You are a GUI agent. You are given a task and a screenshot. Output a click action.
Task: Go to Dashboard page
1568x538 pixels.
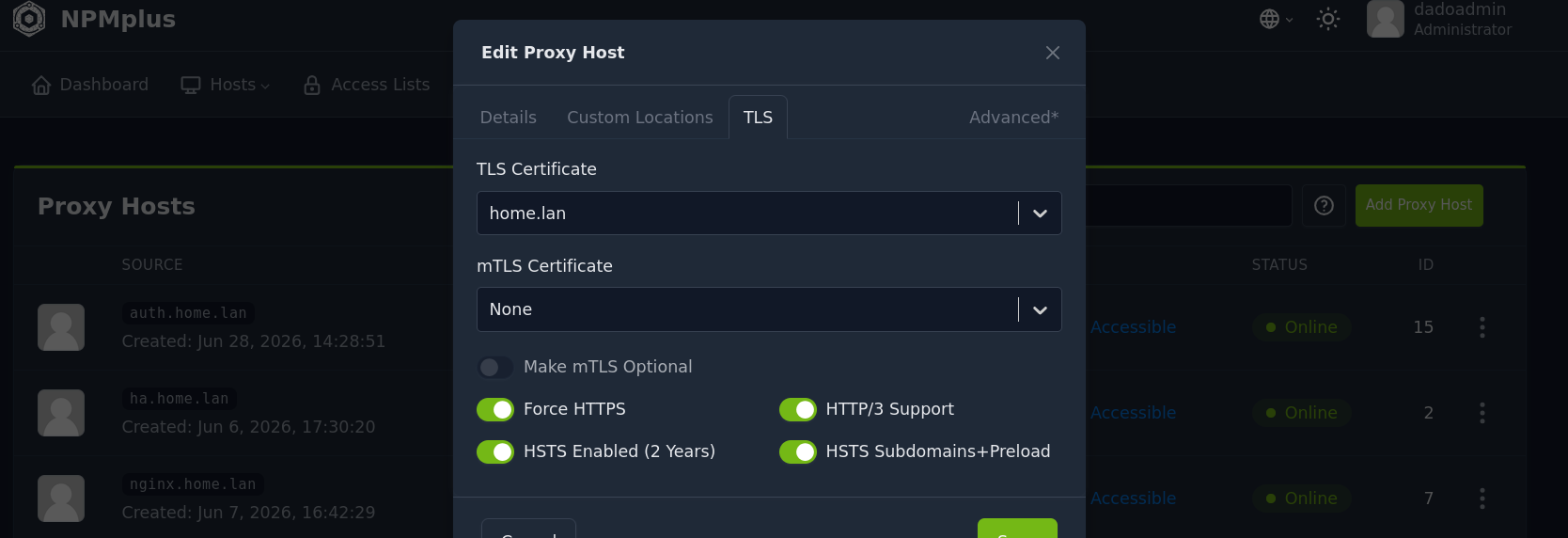[x=90, y=86]
